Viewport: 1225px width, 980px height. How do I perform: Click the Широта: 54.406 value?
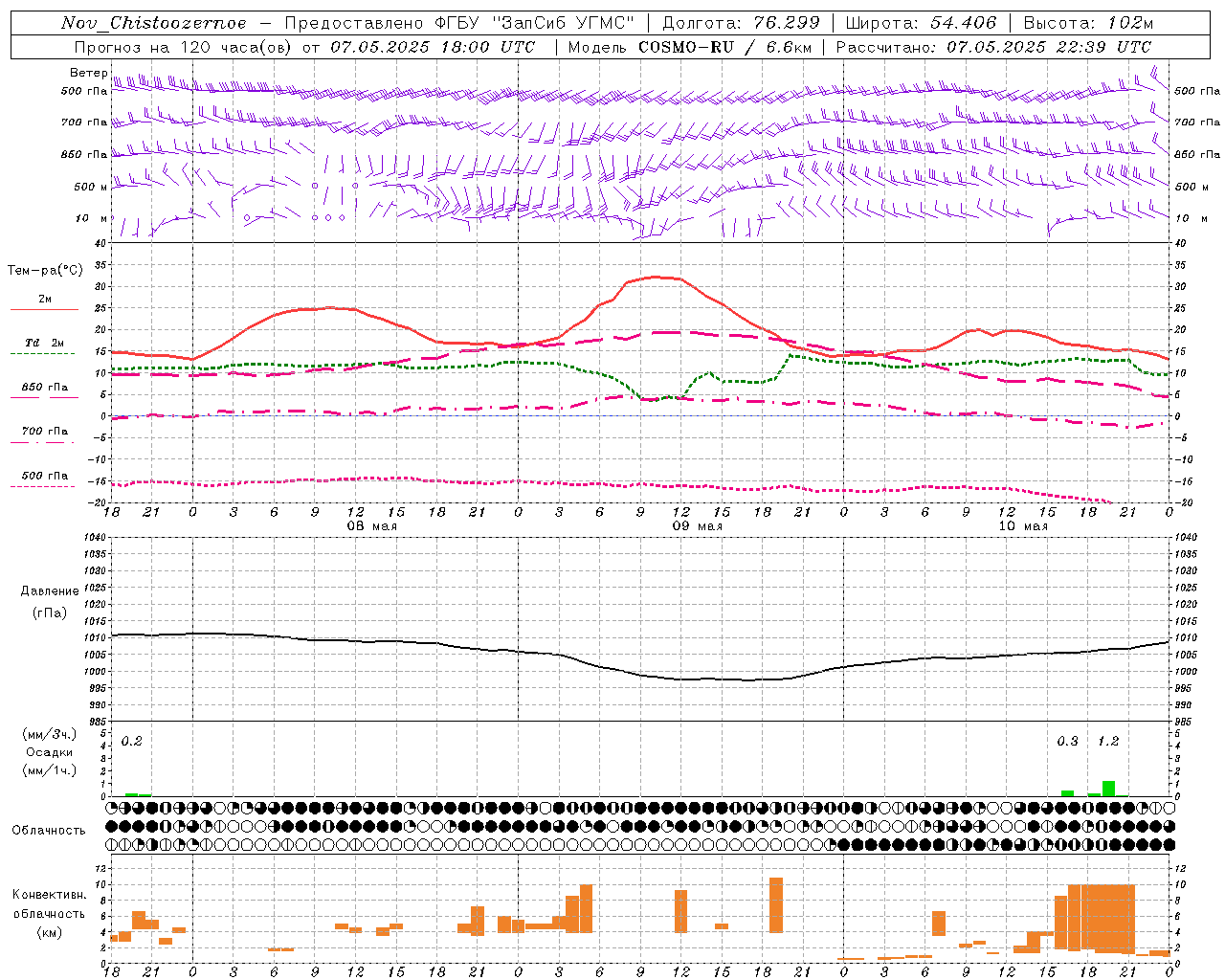point(921,23)
